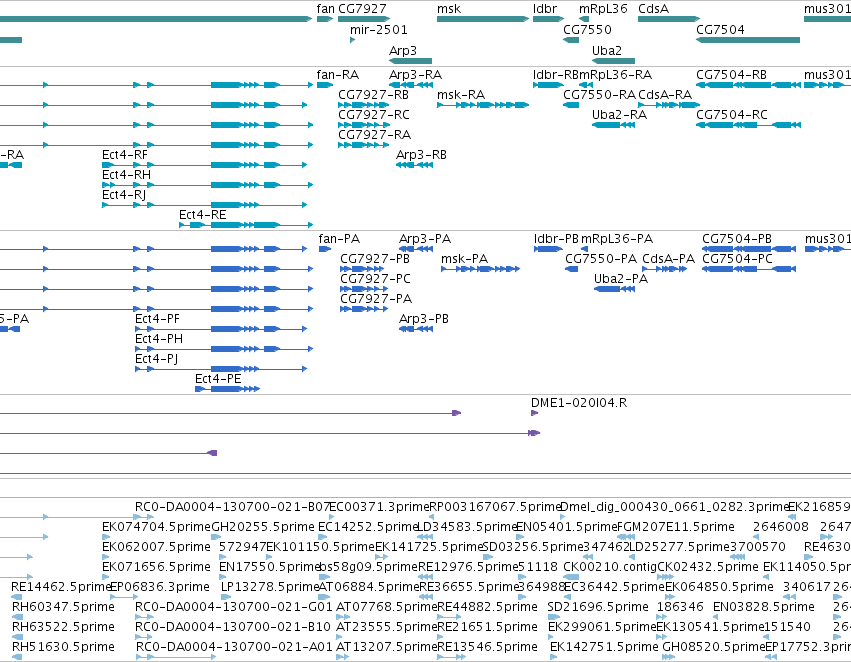
Task: Select the ldbr gene annotation
Action: [x=548, y=19]
